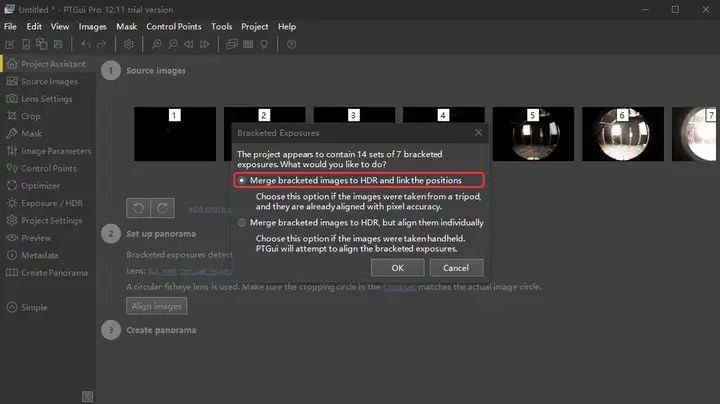This screenshot has width=720, height=404.
Task: Open Metadata in the sidebar
Action: coord(48,255)
